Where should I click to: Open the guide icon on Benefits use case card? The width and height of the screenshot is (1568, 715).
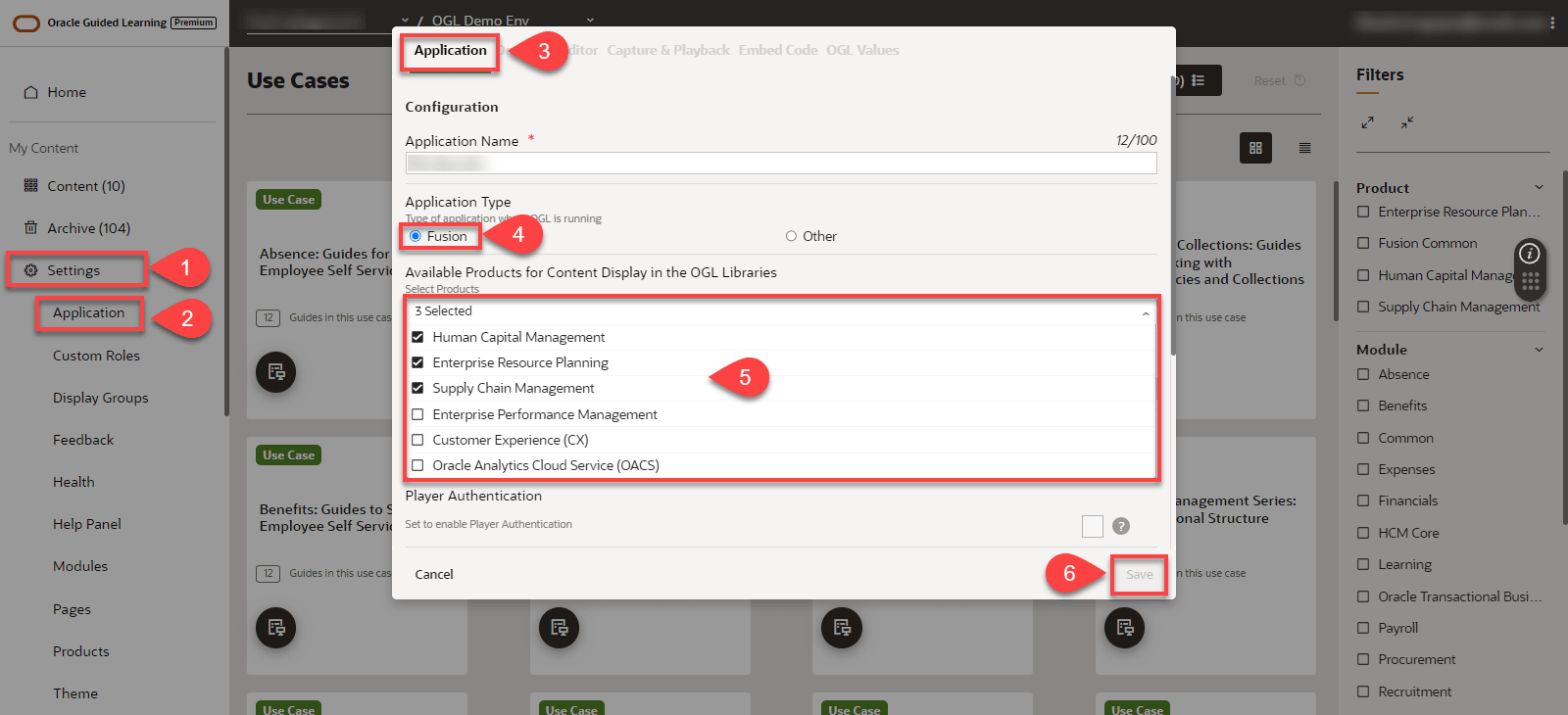tap(275, 628)
